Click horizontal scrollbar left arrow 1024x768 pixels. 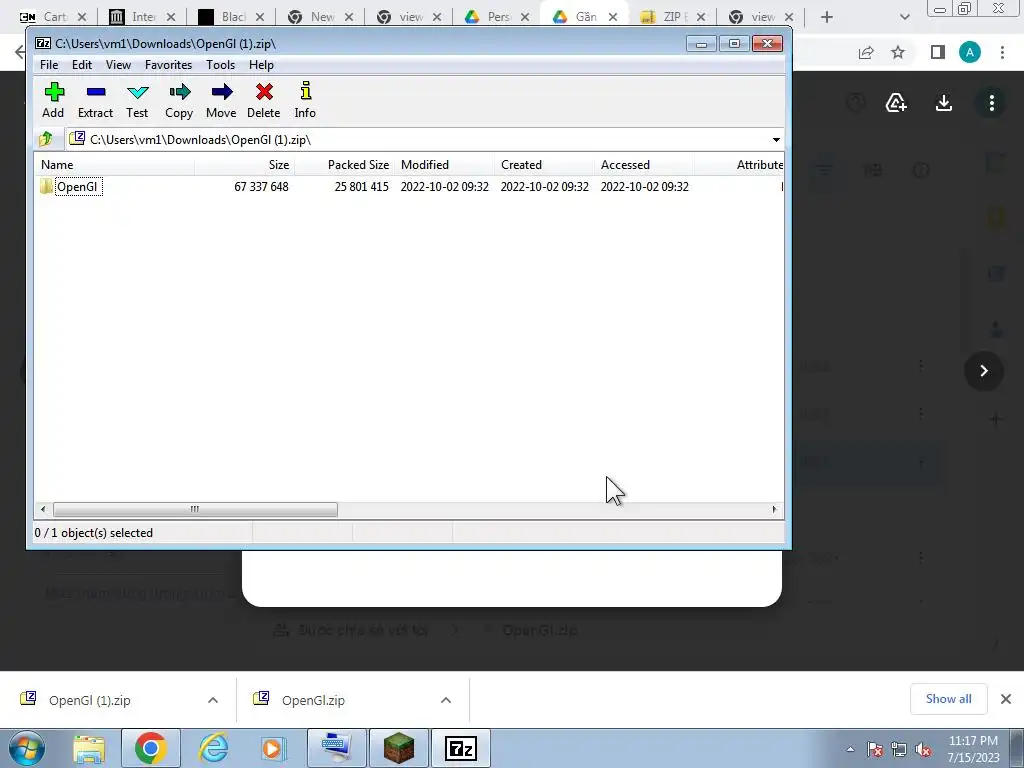click(43, 509)
